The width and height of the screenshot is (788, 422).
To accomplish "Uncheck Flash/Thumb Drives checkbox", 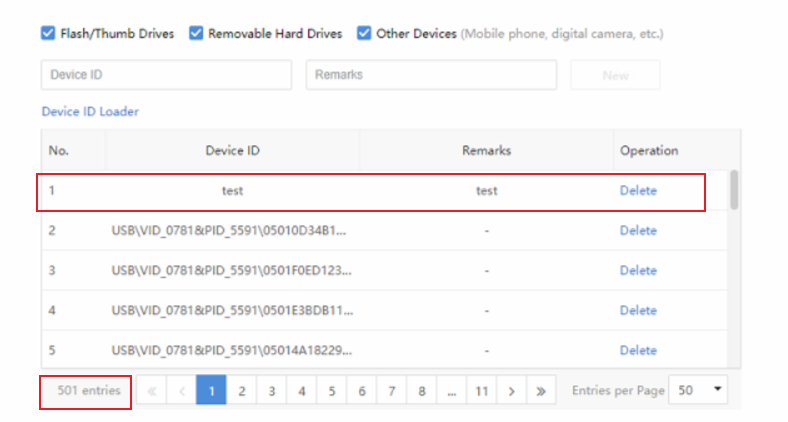I will (48, 33).
